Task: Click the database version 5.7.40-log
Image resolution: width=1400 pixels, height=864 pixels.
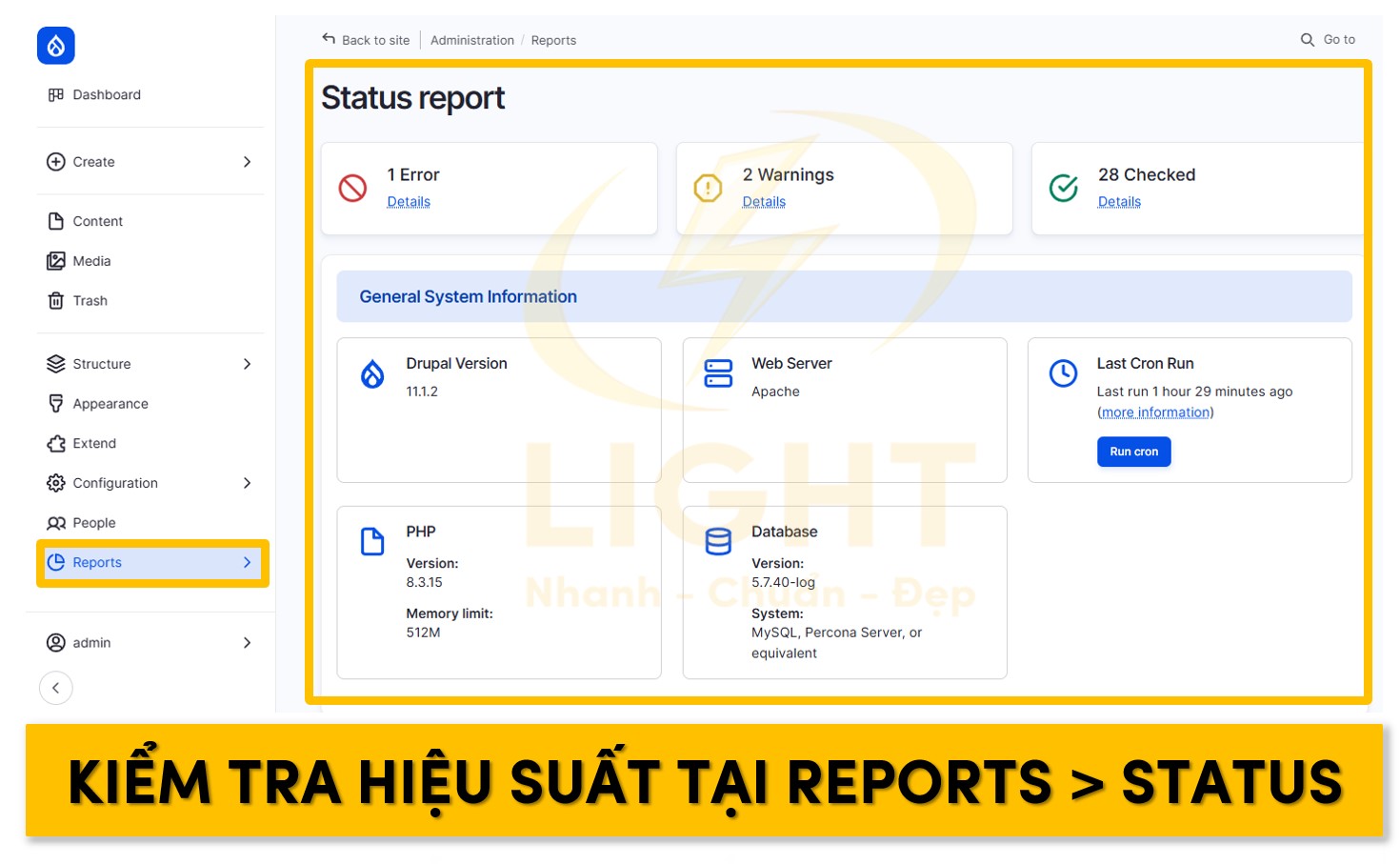Action: (783, 582)
